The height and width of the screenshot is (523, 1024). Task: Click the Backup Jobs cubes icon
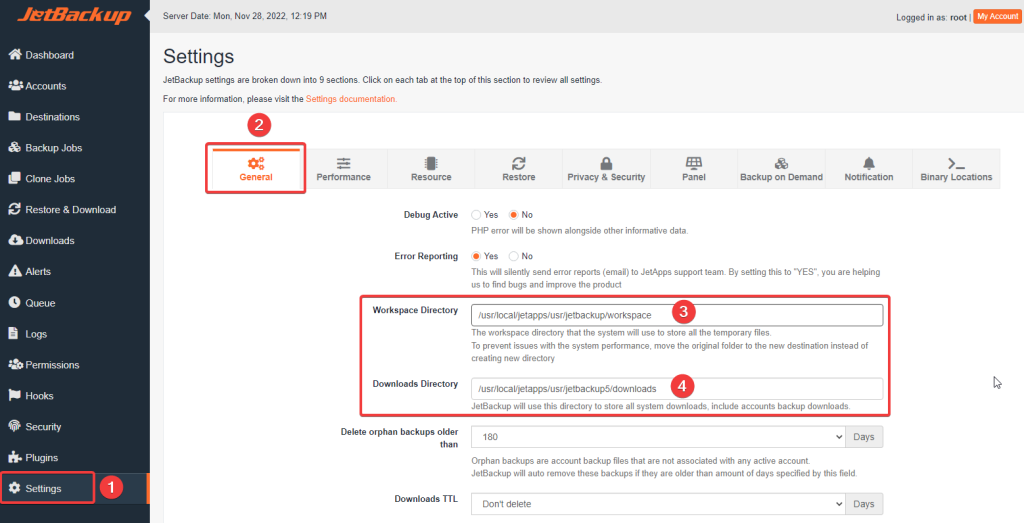pos(15,148)
